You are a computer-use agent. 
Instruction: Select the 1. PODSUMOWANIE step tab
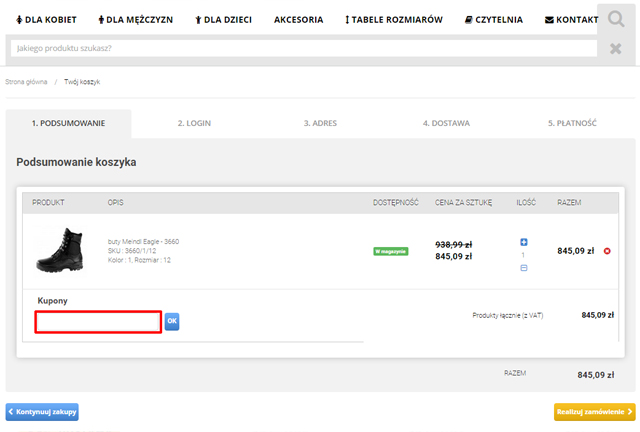(69, 123)
